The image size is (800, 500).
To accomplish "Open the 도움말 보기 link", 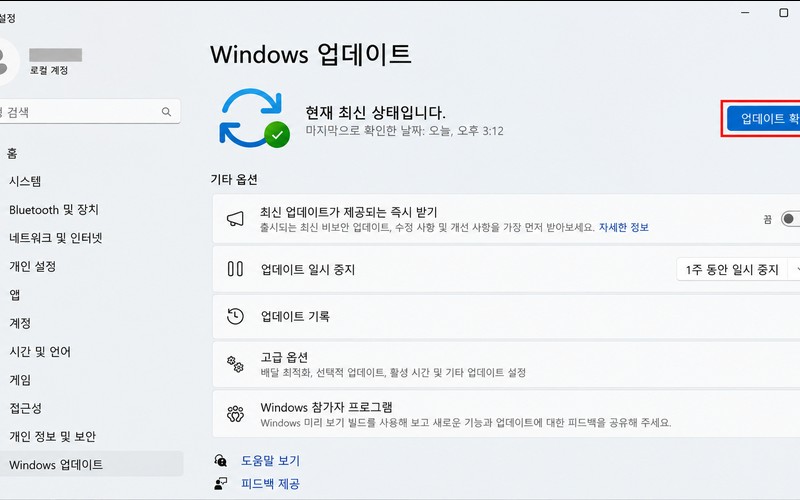I will coord(270,461).
